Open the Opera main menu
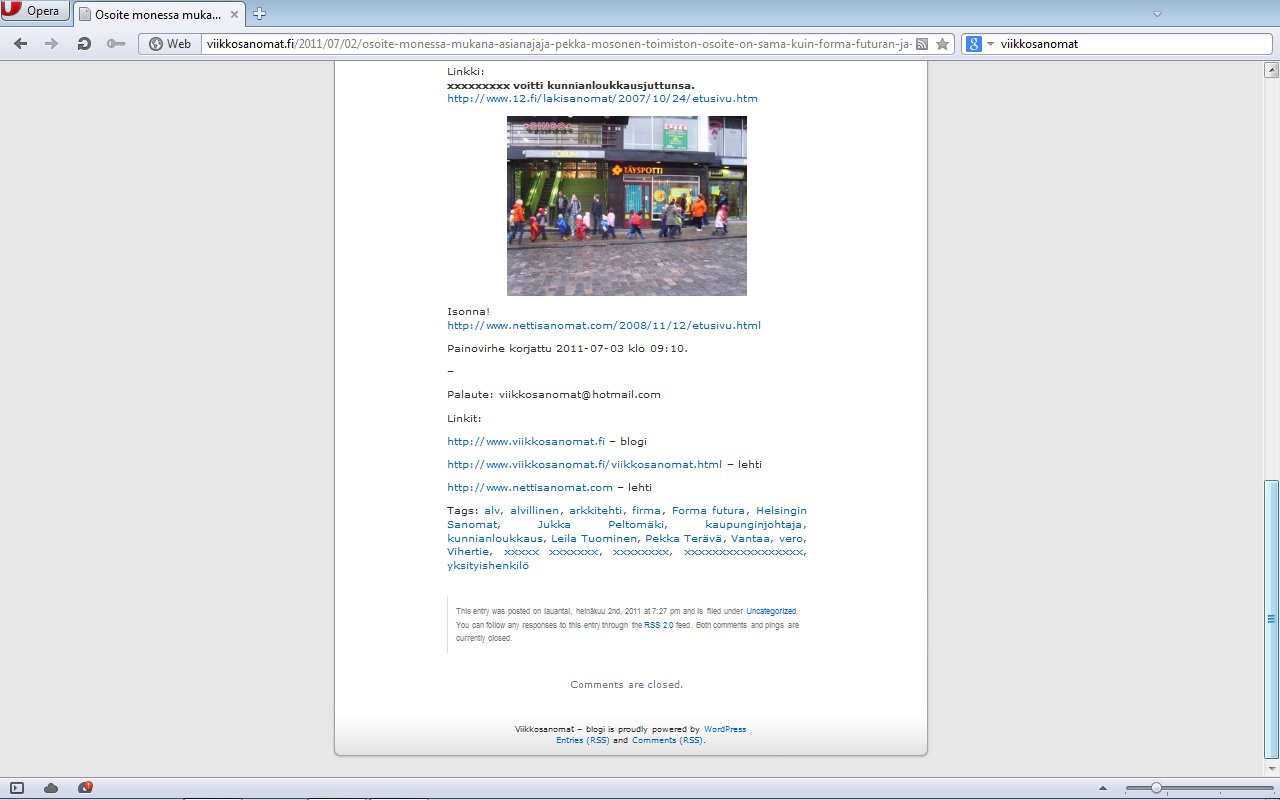1280x800 pixels. pyautogui.click(x=36, y=12)
